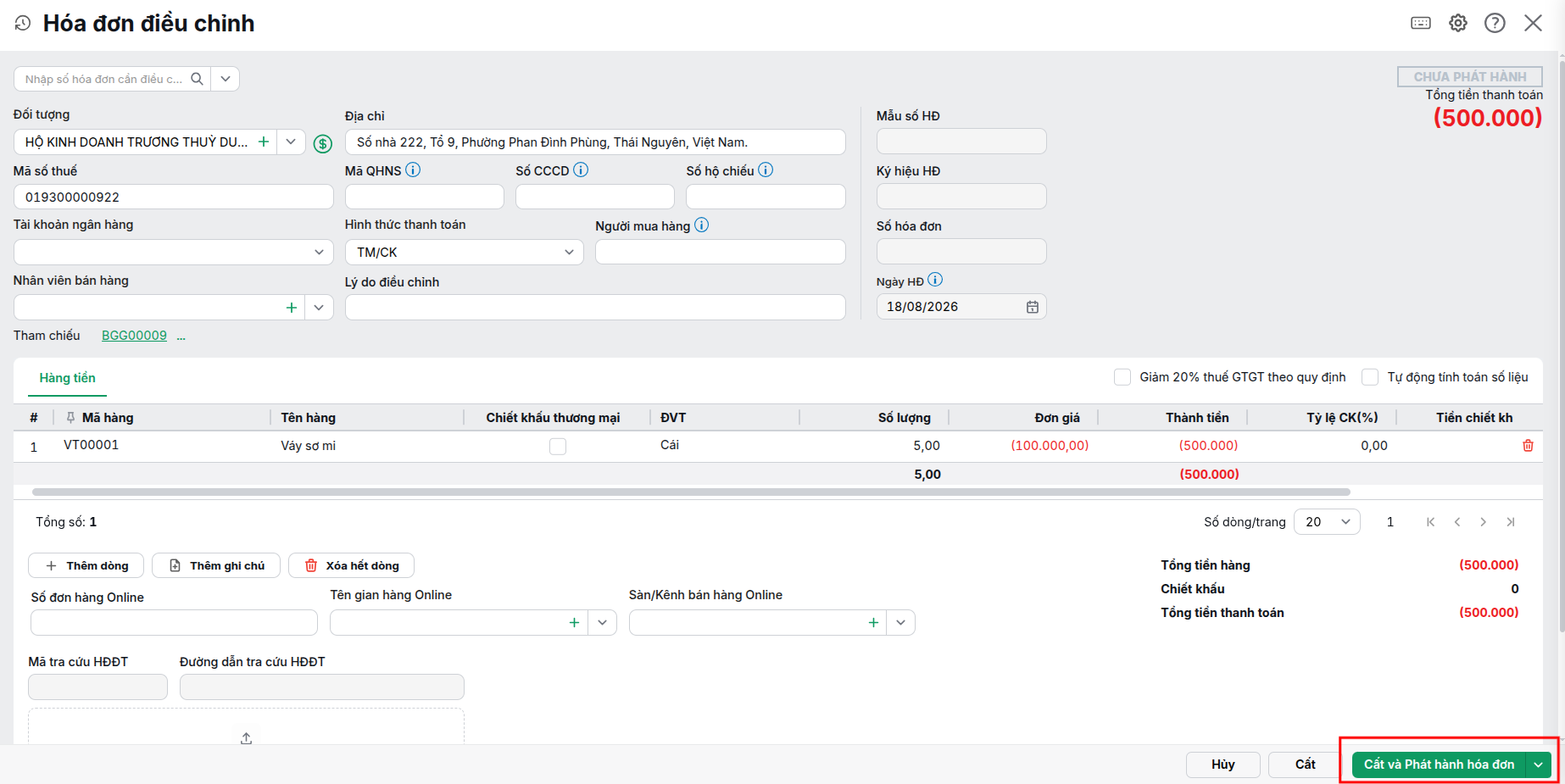
Task: Click the green dollar debt icon
Action: [323, 143]
